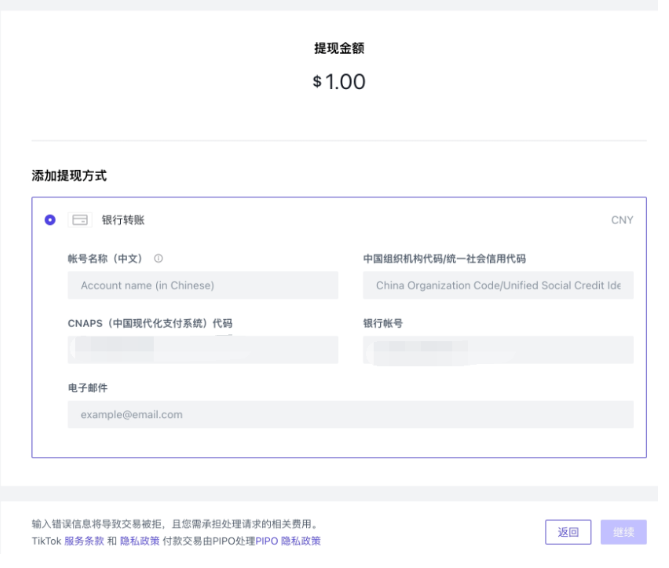Click the CNAPS code input field
This screenshot has width=669, height=568.
coord(202,350)
